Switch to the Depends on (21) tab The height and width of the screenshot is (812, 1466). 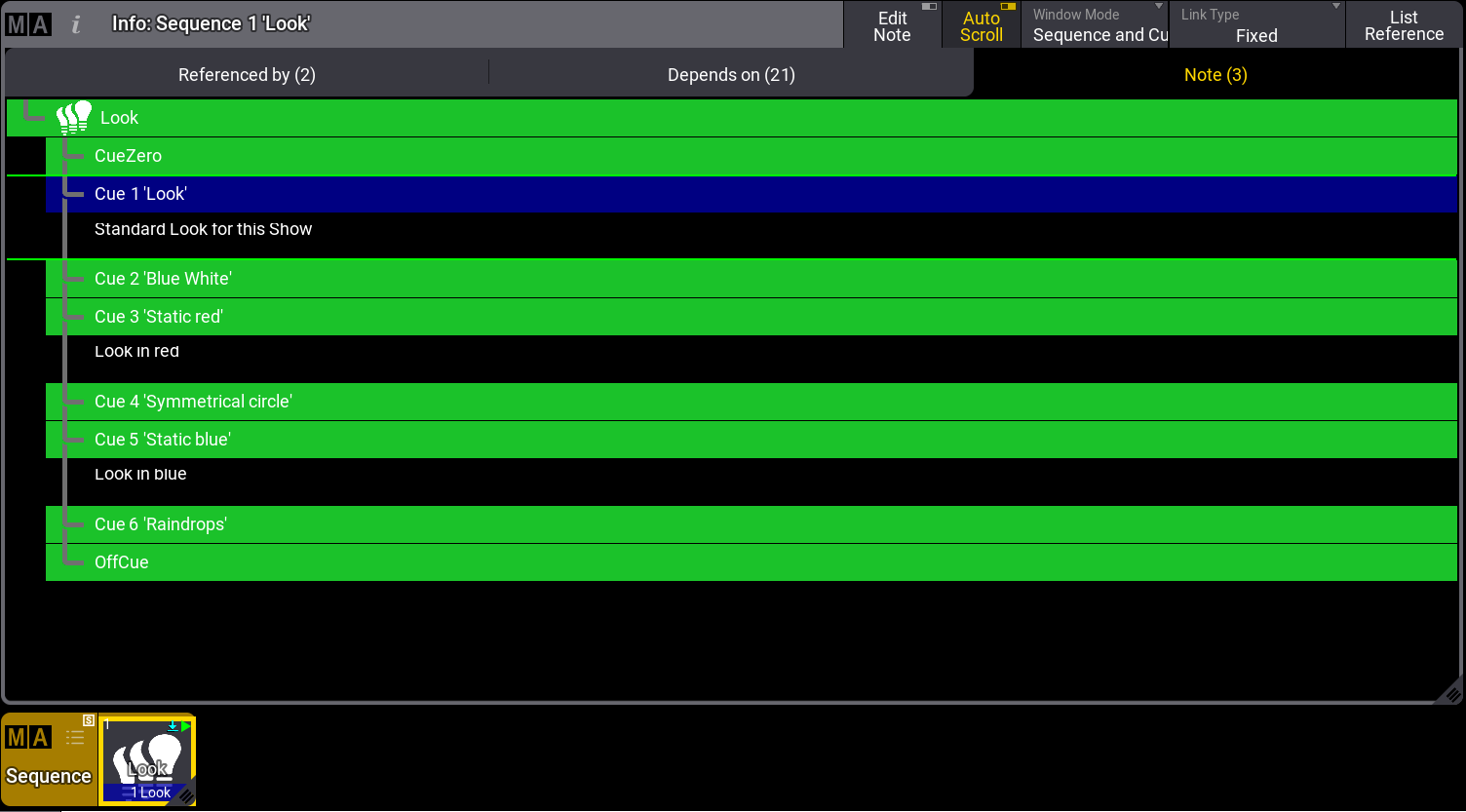coord(731,75)
